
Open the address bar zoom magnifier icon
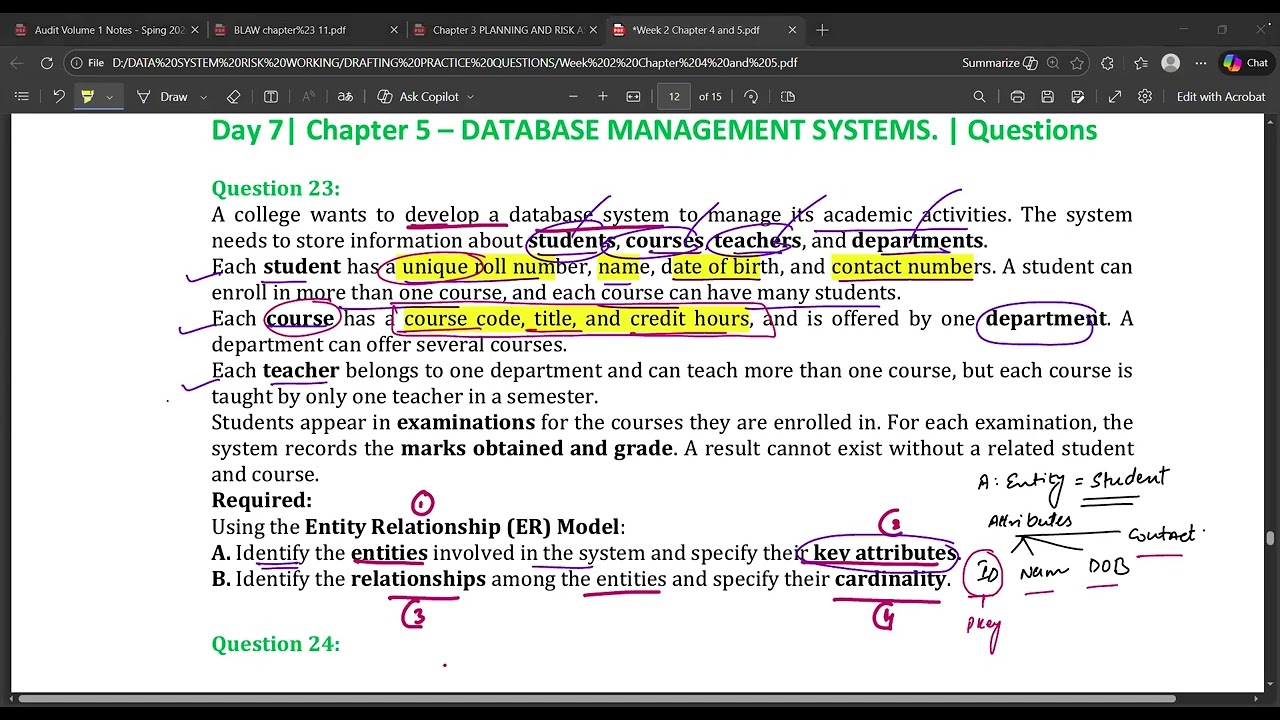pyautogui.click(x=1052, y=63)
